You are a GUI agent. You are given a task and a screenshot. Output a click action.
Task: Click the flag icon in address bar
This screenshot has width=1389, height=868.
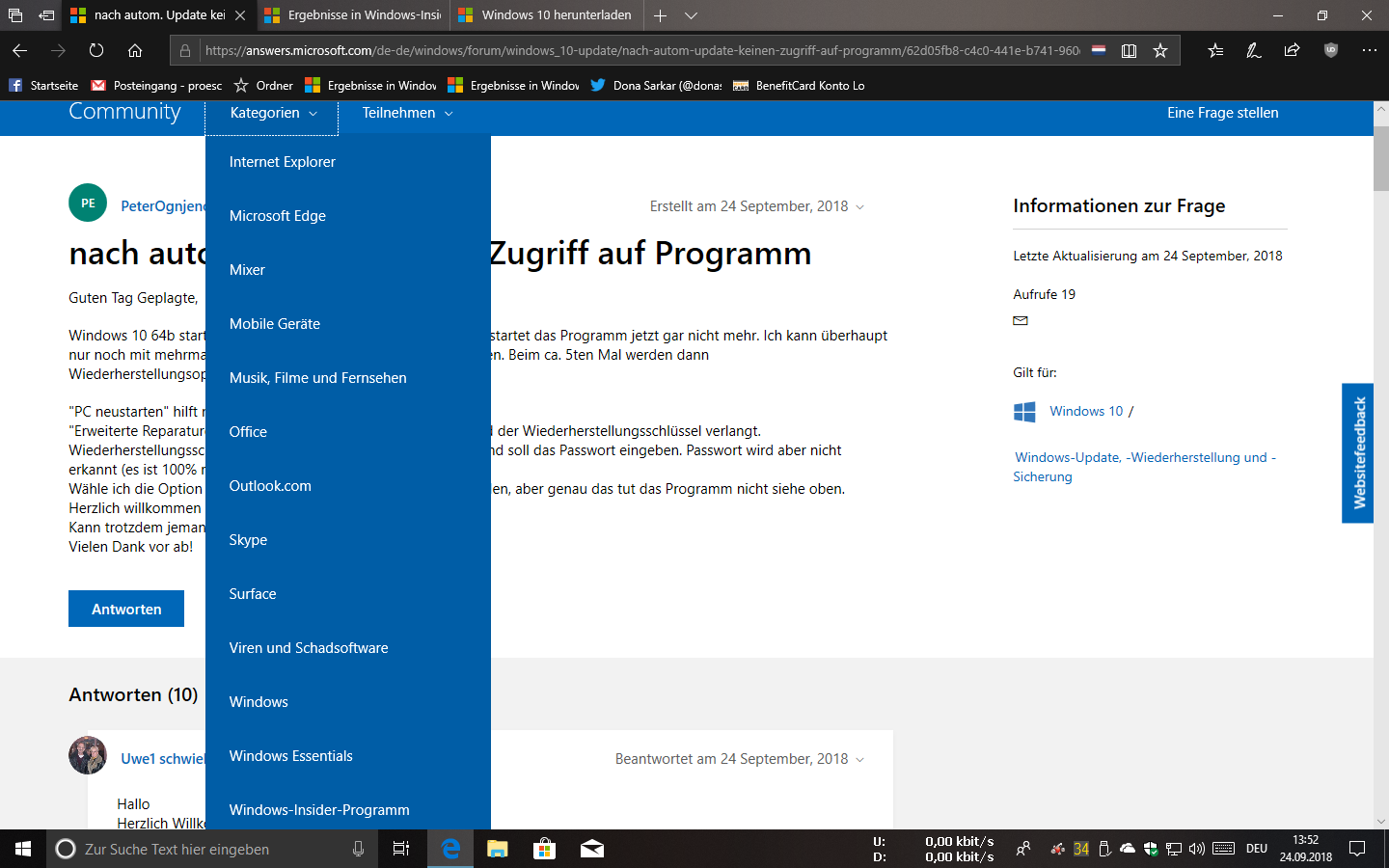(1099, 50)
